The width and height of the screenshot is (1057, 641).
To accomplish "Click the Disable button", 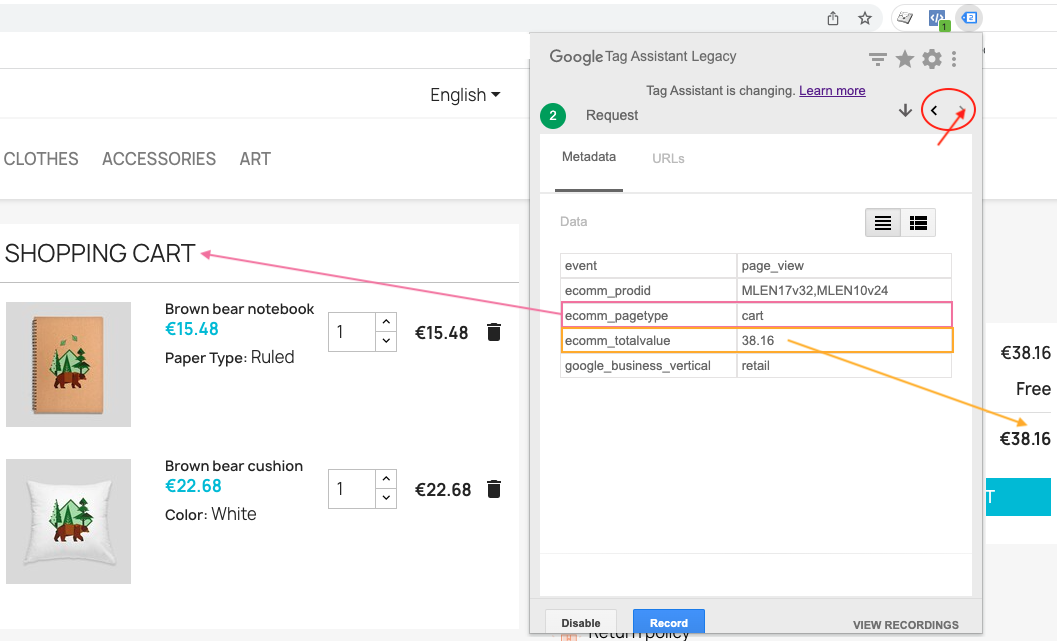I will [581, 622].
